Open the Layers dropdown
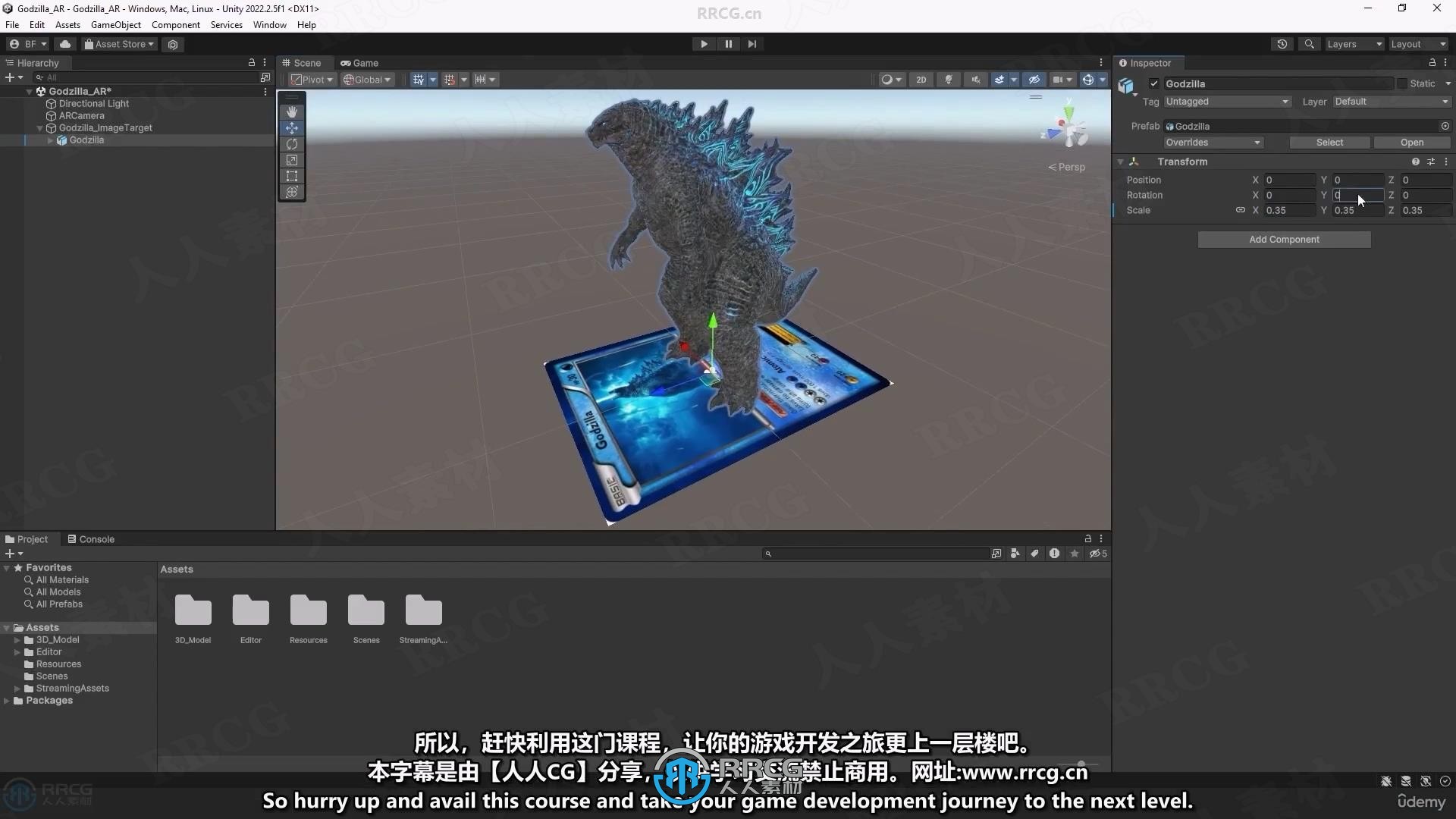 click(1354, 44)
